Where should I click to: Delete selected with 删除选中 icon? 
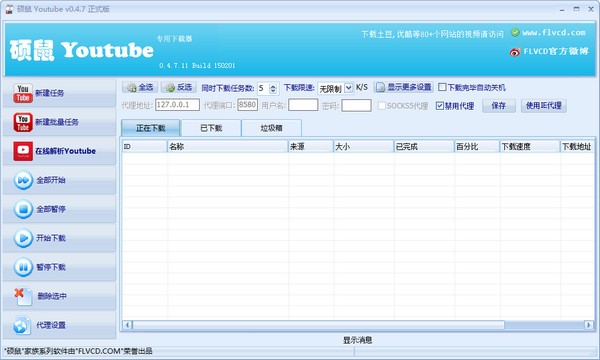23,296
